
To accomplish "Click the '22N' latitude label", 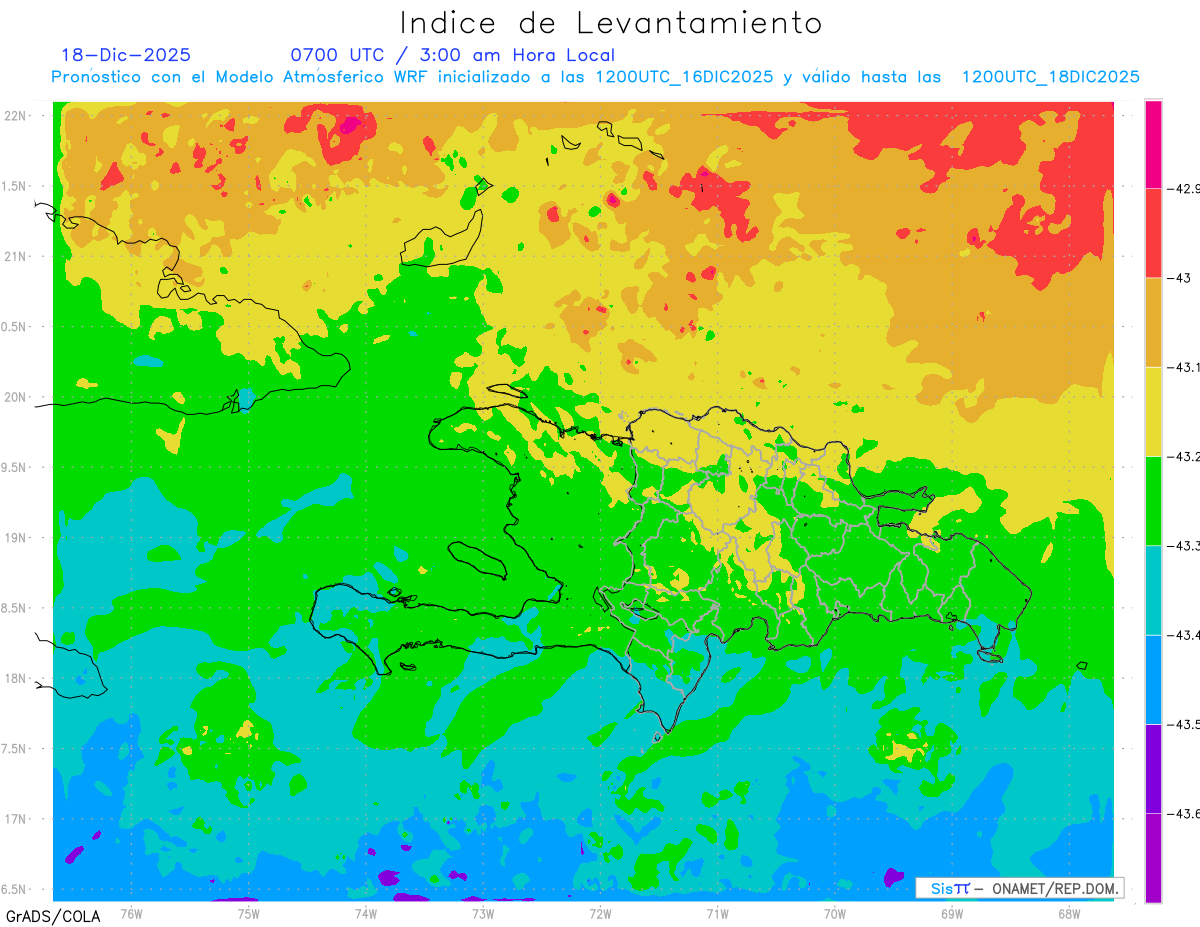I will point(16,116).
